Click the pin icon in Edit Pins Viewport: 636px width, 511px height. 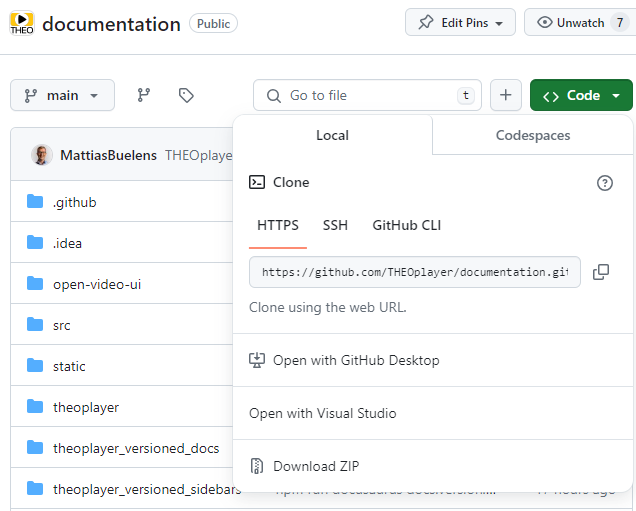pos(426,22)
